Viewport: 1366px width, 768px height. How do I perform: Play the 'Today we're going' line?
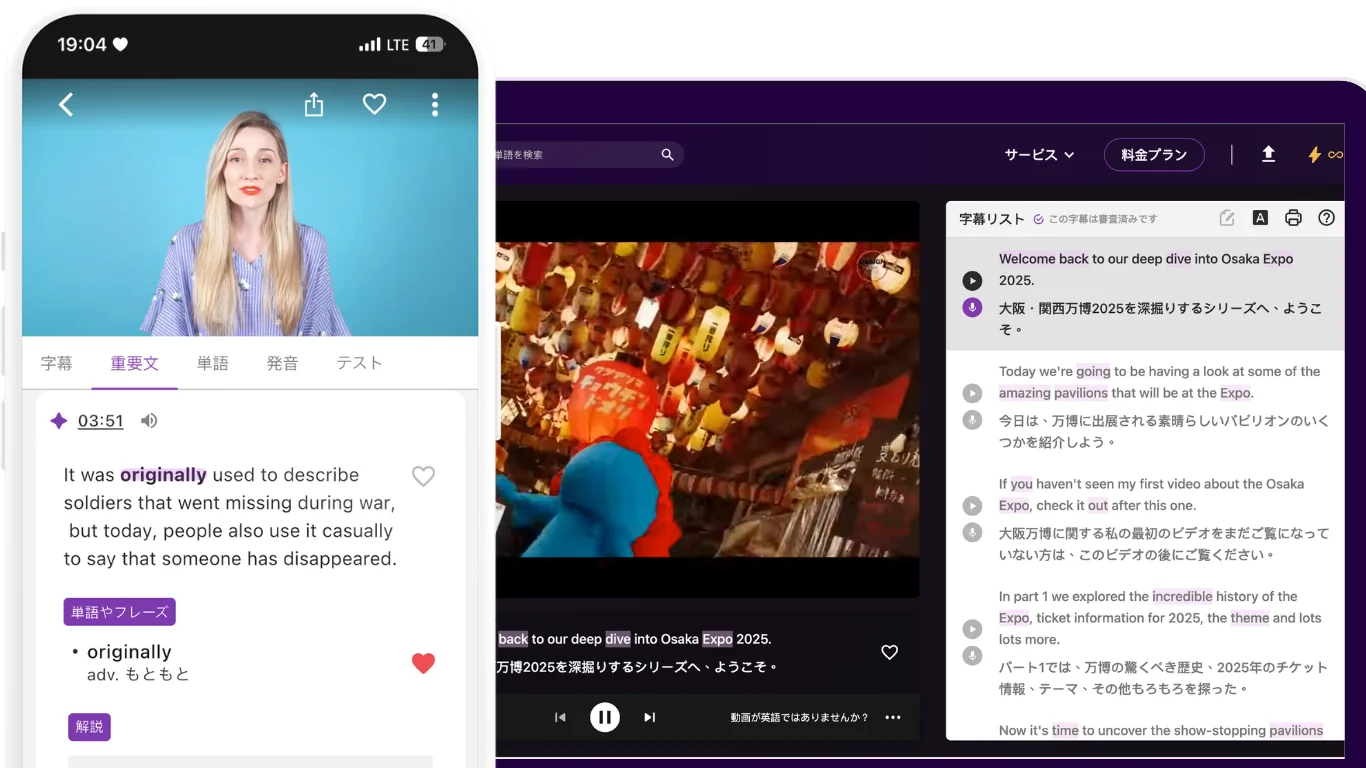pyautogui.click(x=972, y=393)
